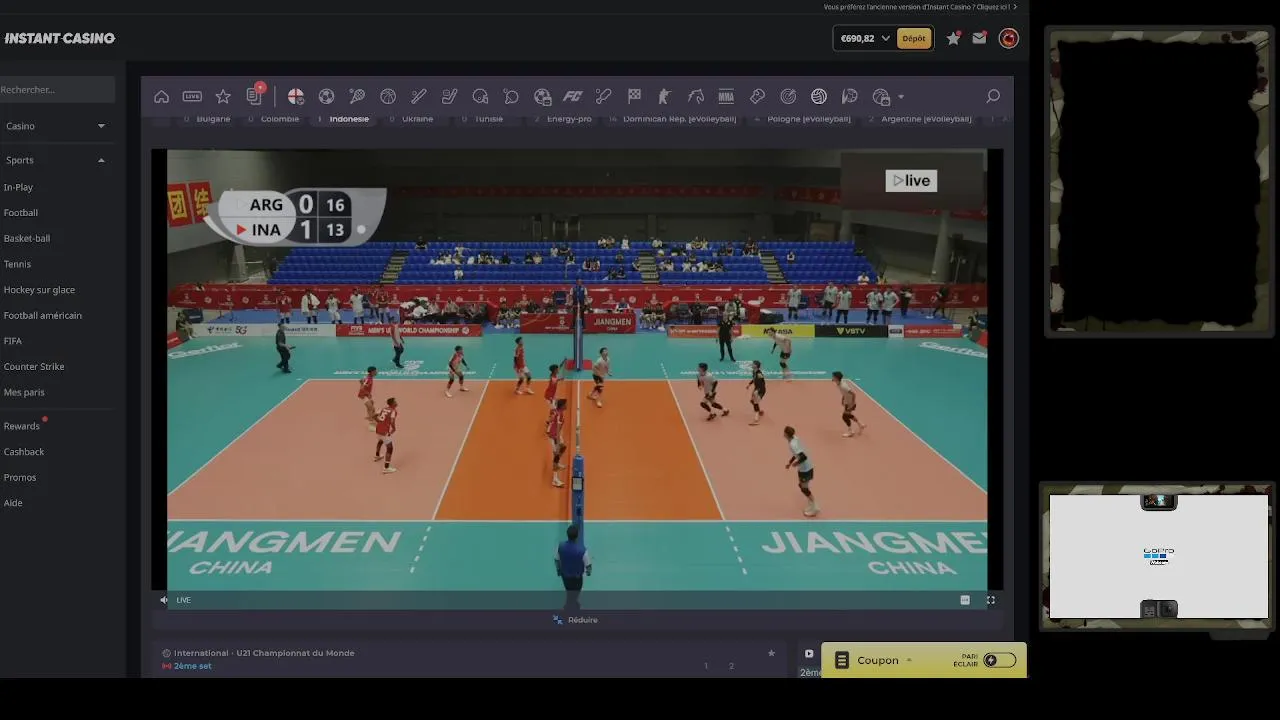The image size is (1280, 720).
Task: Select the checkered flag racing icon
Action: point(634,97)
